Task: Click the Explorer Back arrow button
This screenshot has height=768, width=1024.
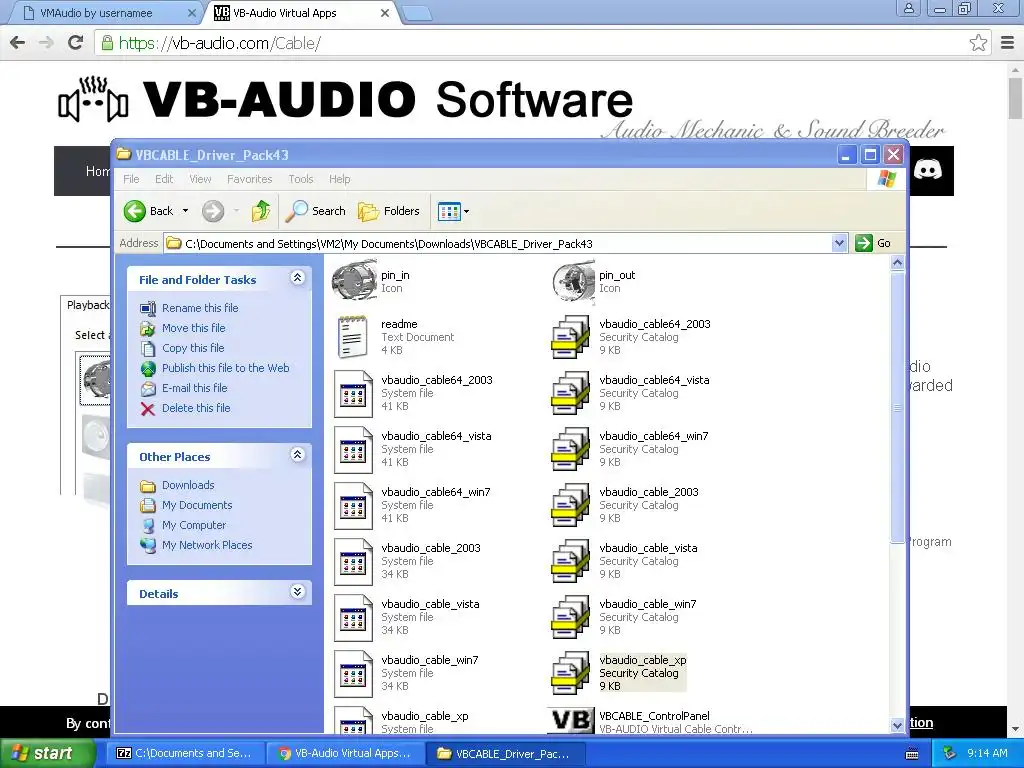Action: (x=150, y=211)
